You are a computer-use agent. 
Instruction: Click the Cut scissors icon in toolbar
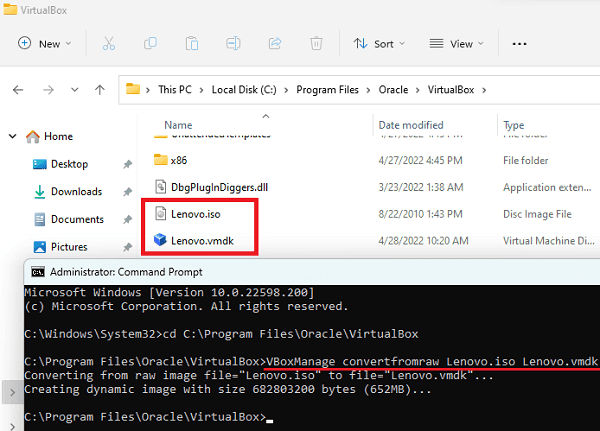click(109, 44)
